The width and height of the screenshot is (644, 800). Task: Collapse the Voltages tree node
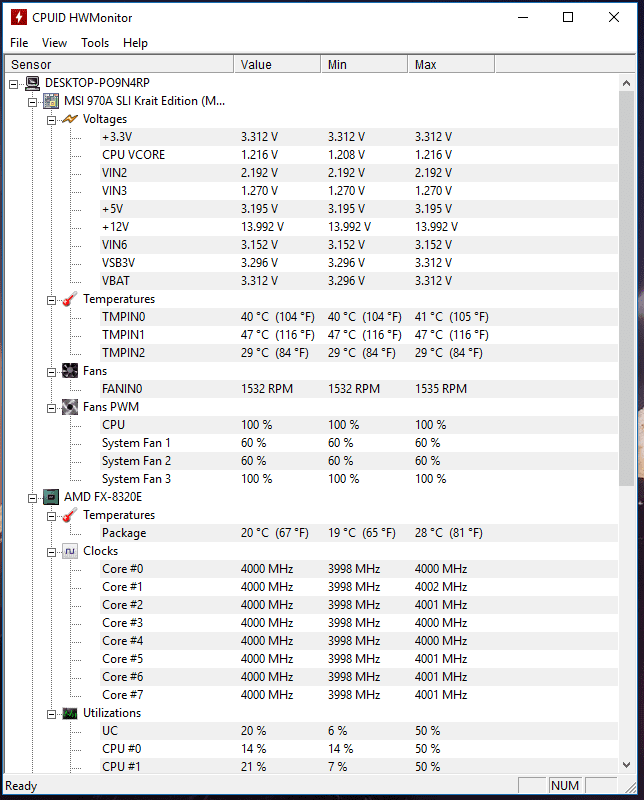[51, 120]
